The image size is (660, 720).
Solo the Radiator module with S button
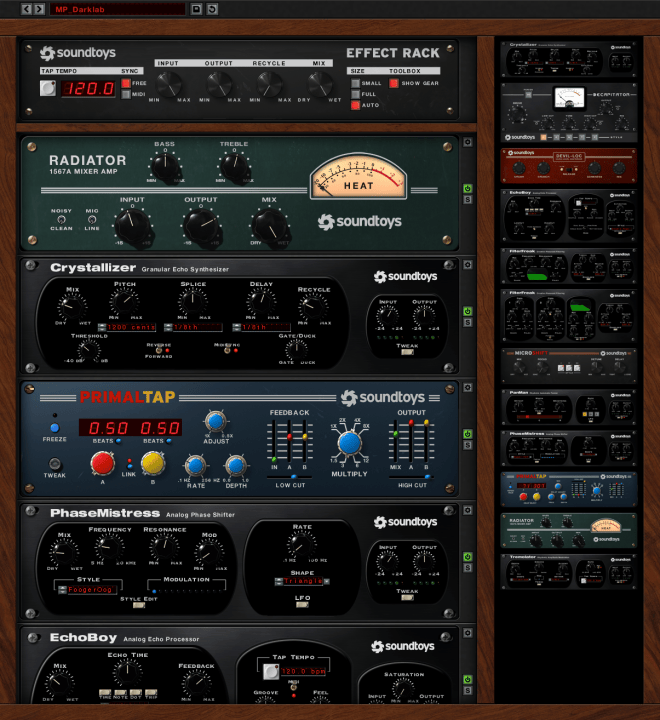468,199
